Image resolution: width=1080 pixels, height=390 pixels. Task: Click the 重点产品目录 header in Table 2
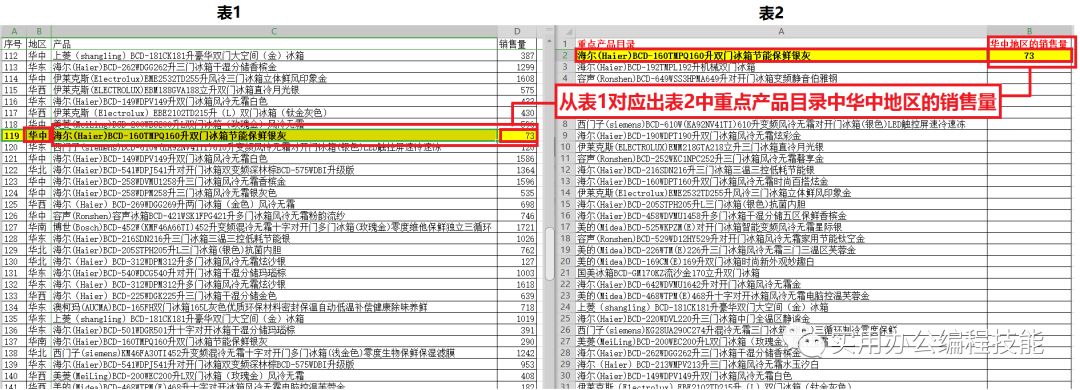click(780, 43)
